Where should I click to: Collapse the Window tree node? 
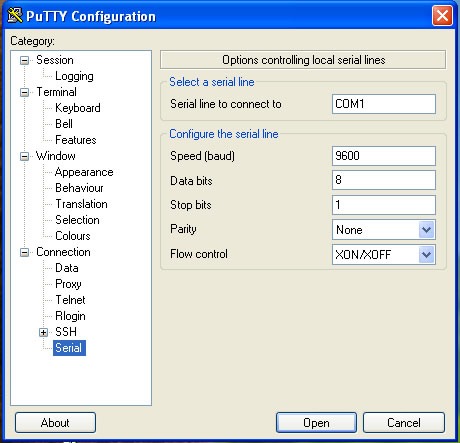24,156
